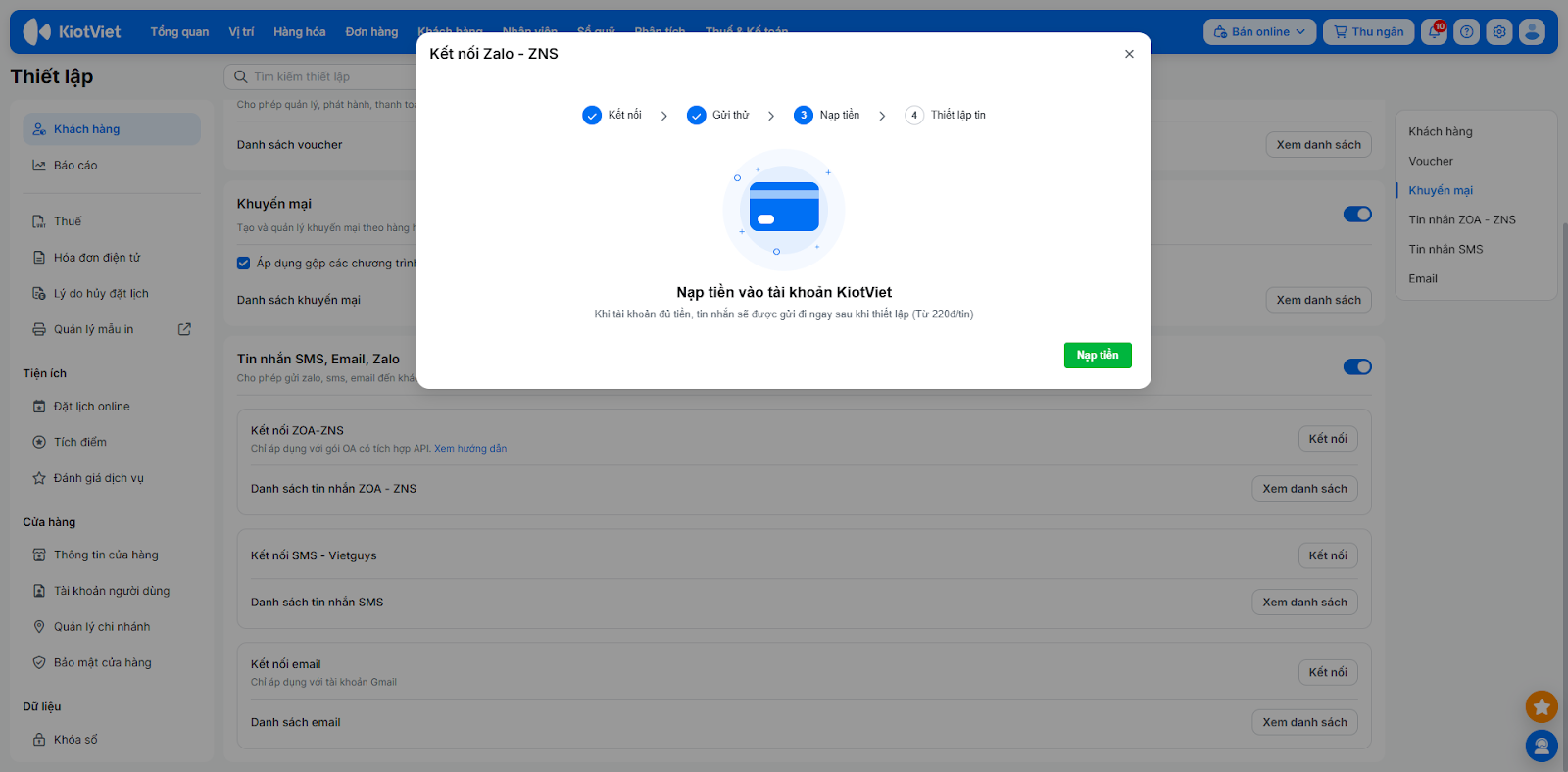
Task: Open the Thu ngân cashier button
Action: coord(1369,32)
